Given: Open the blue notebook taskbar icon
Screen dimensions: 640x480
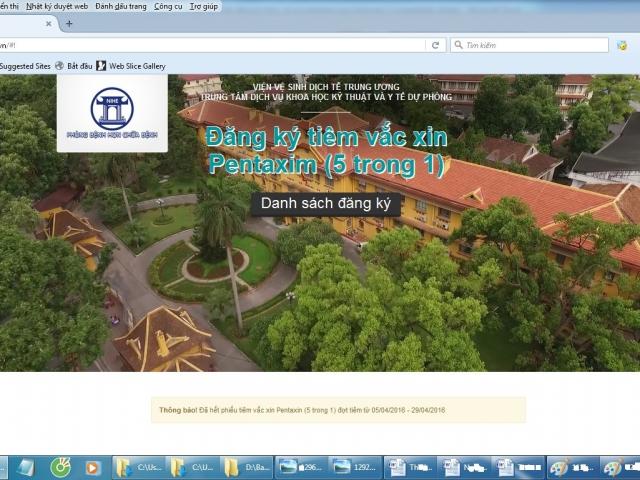Looking at the screenshot, I should click(26, 468).
